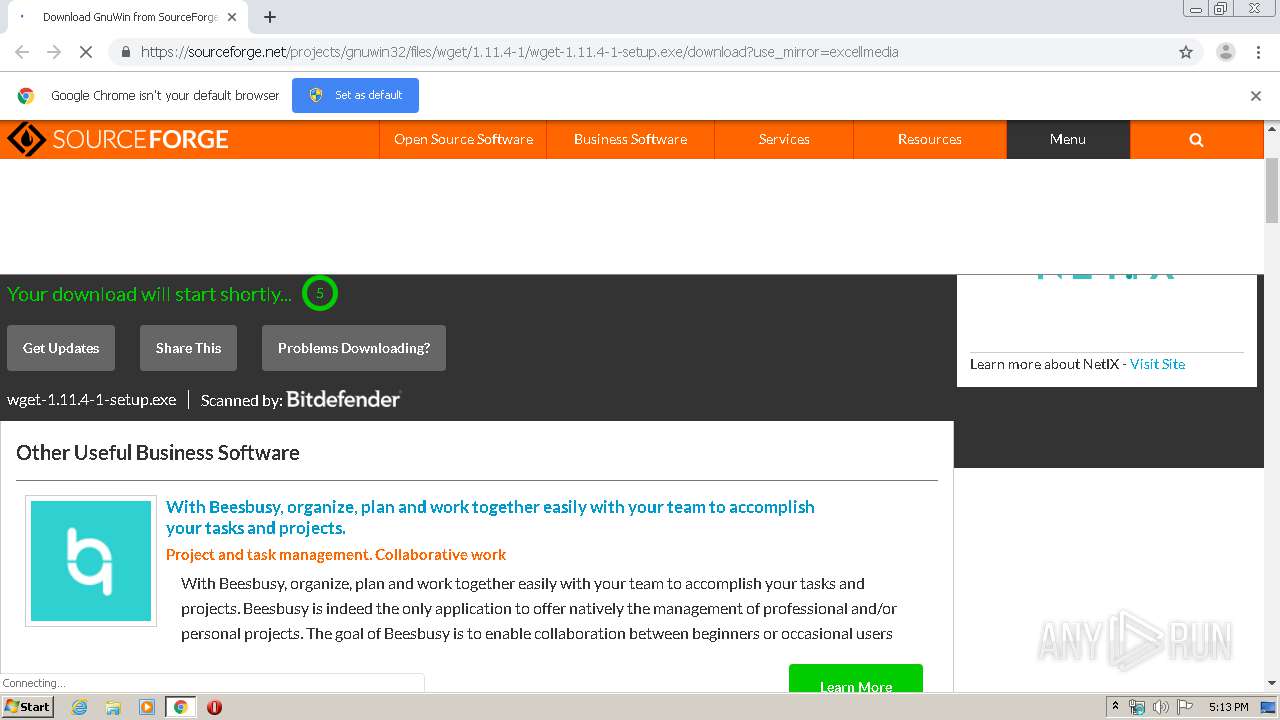Open a new browser tab
This screenshot has height=720, width=1280.
270,17
